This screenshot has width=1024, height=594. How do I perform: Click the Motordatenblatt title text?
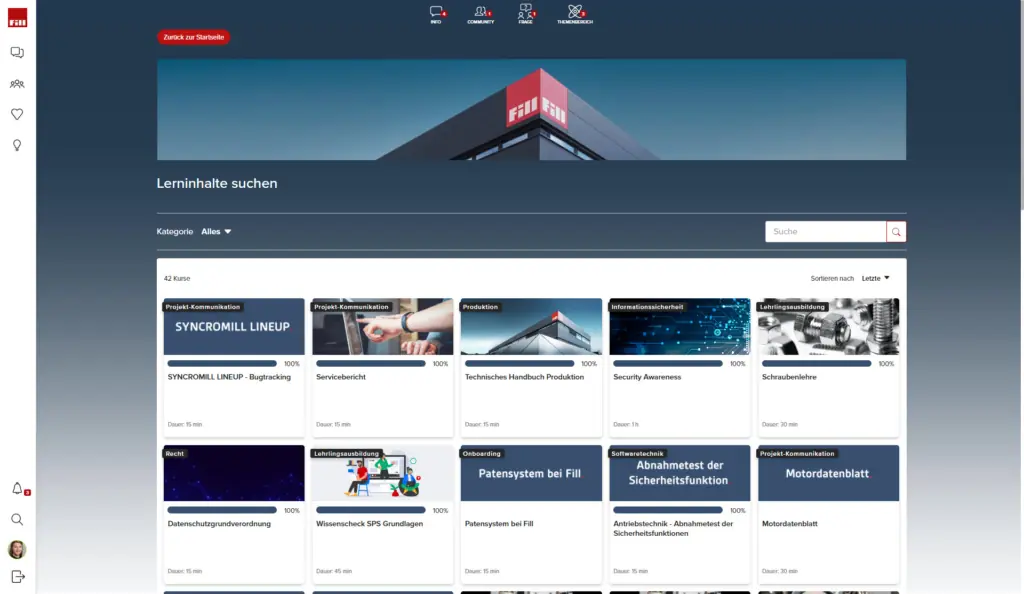tap(790, 524)
